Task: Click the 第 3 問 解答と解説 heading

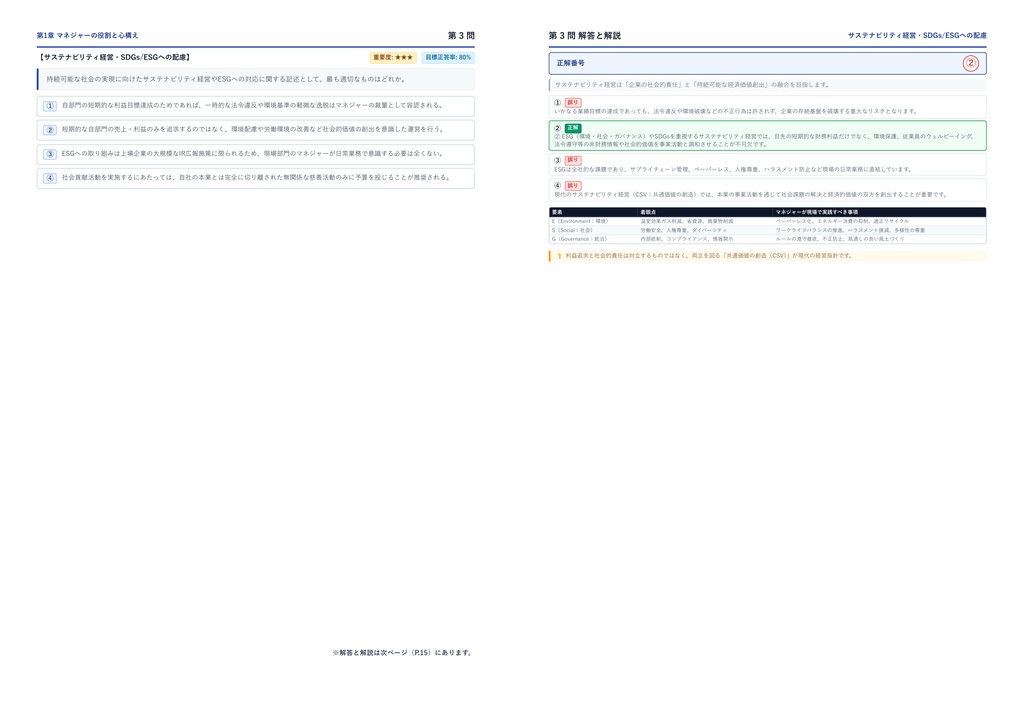Action: (584, 35)
